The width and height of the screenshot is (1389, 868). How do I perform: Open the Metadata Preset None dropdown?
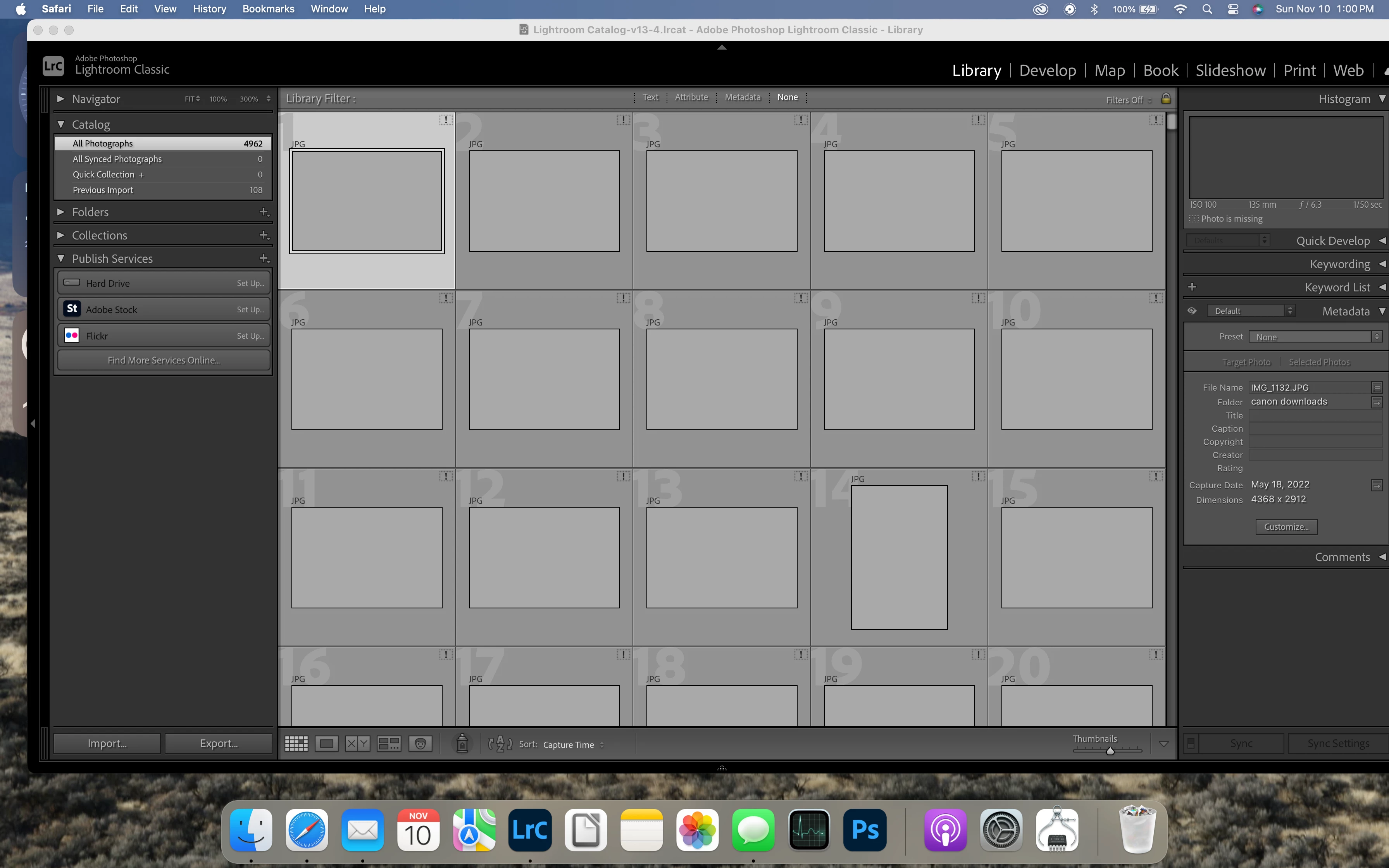pos(1315,337)
